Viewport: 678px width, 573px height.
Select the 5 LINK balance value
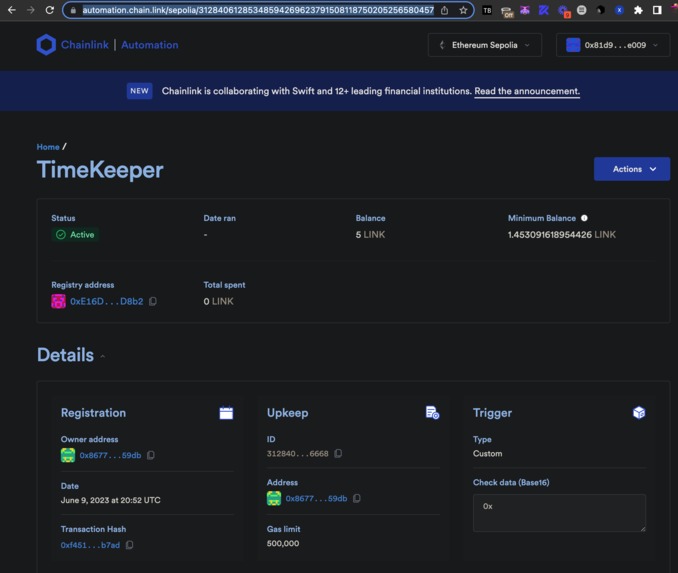370,235
